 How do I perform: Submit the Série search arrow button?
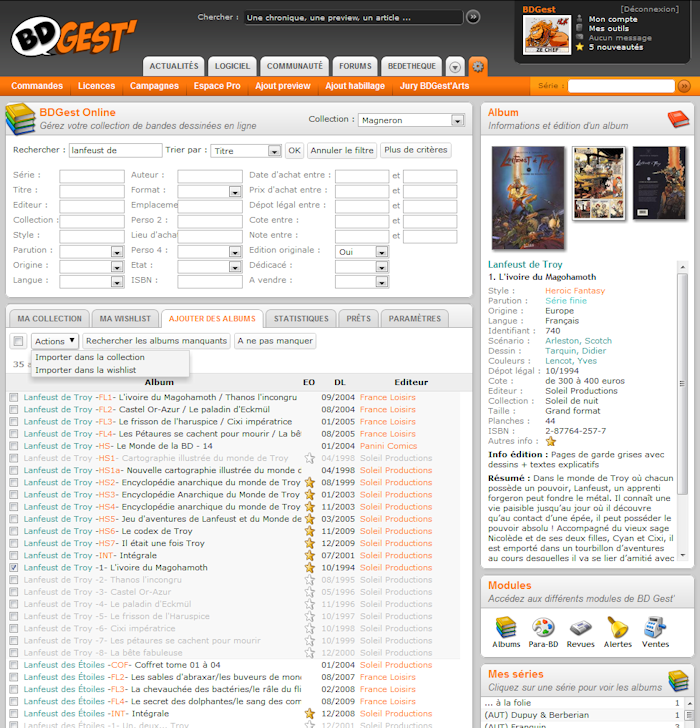(x=684, y=86)
